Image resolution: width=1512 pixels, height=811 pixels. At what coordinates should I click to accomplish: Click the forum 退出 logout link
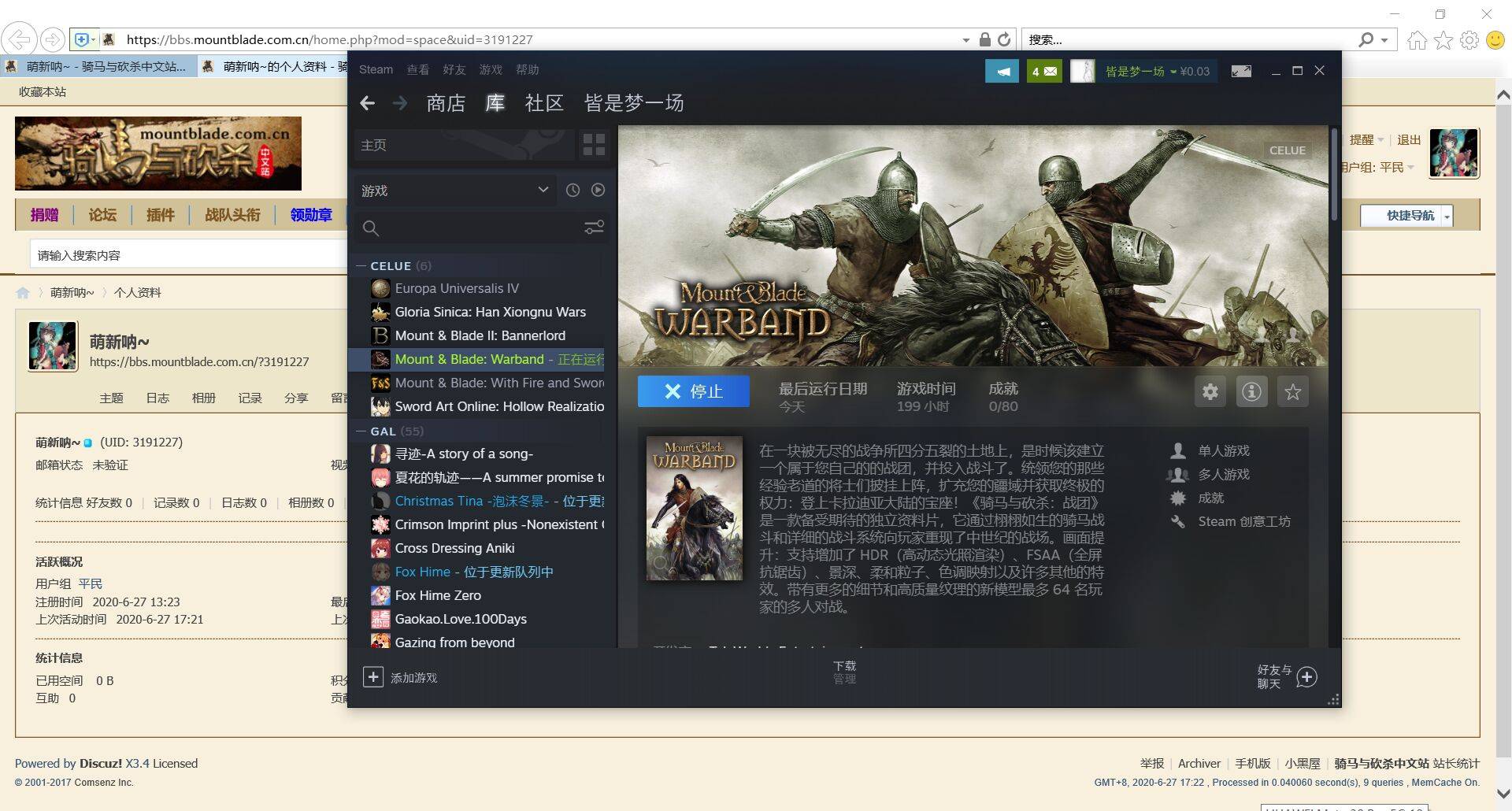[1409, 139]
